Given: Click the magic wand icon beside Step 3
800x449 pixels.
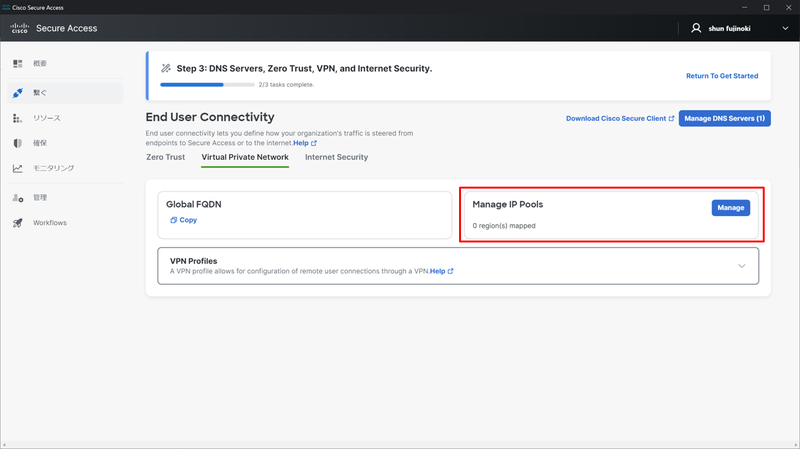Looking at the screenshot, I should 166,68.
